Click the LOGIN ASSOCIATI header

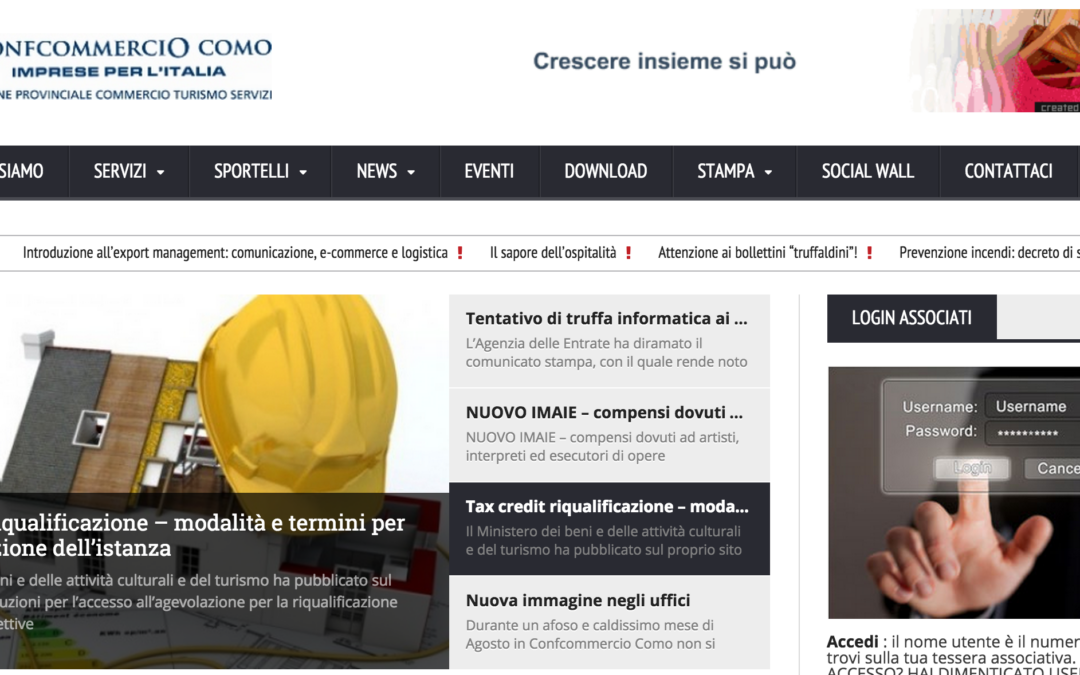point(912,317)
